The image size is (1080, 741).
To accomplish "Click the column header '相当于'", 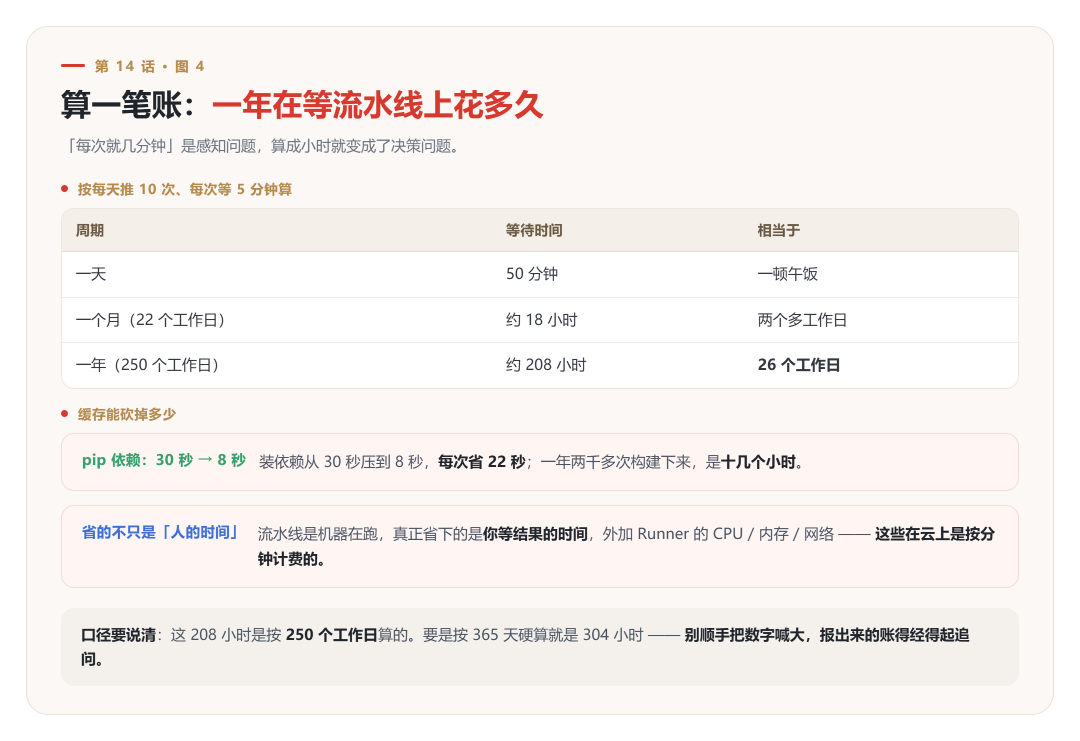I will click(778, 231).
